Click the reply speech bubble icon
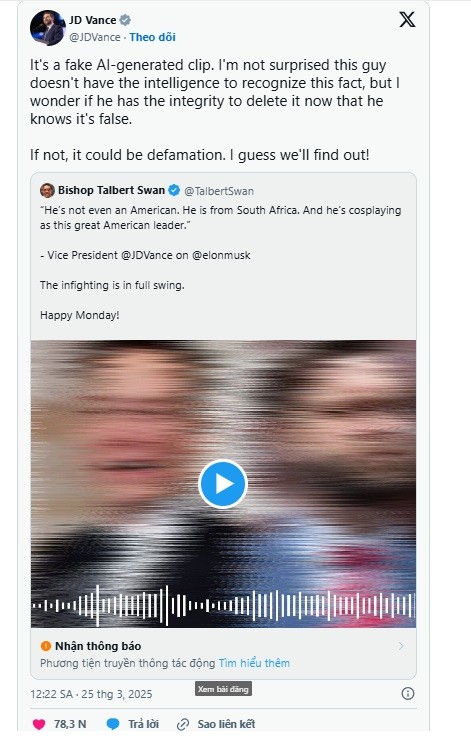Image resolution: width=471 pixels, height=745 pixels. pos(113,724)
